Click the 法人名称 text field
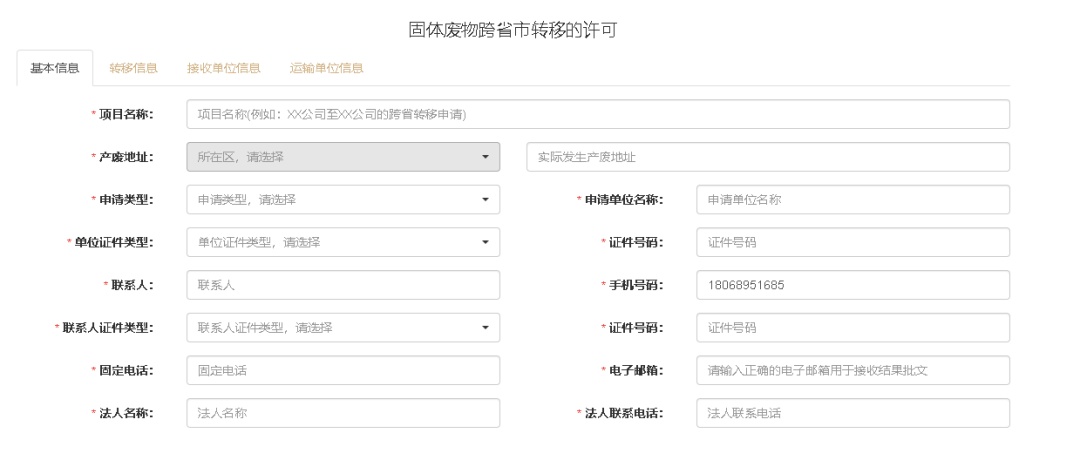Screen dimensions: 1080x460 click(x=343, y=413)
